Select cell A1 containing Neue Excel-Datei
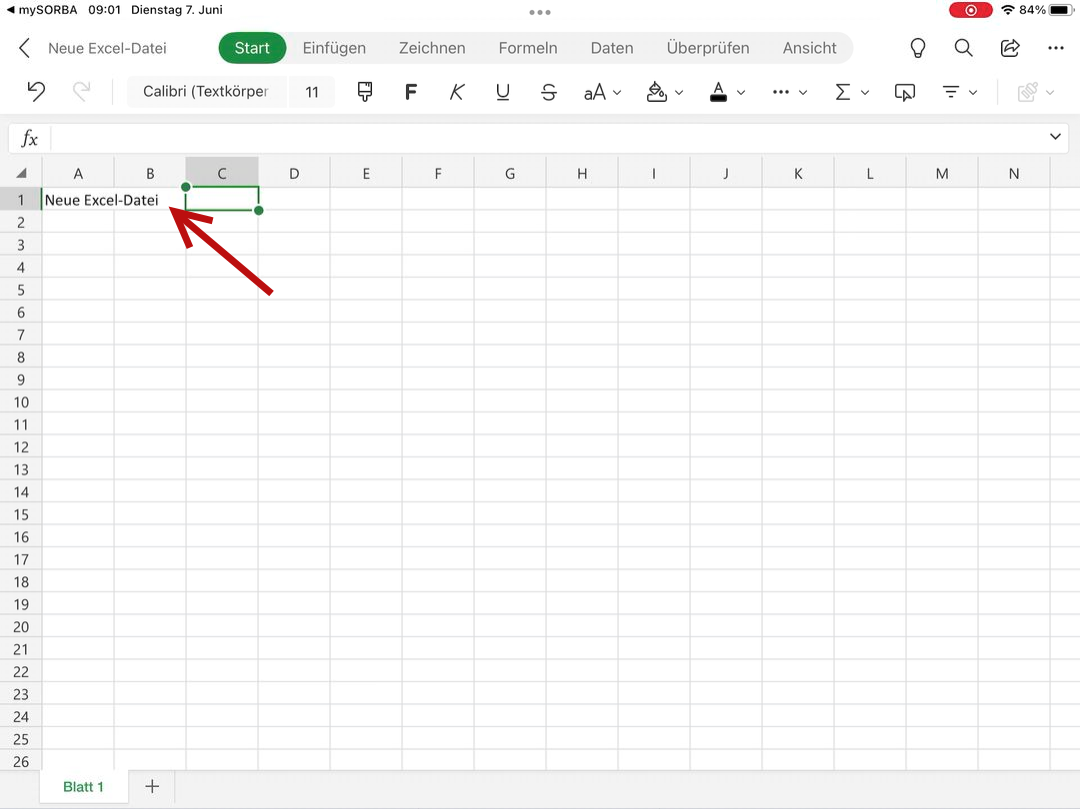1080x809 pixels. (78, 200)
